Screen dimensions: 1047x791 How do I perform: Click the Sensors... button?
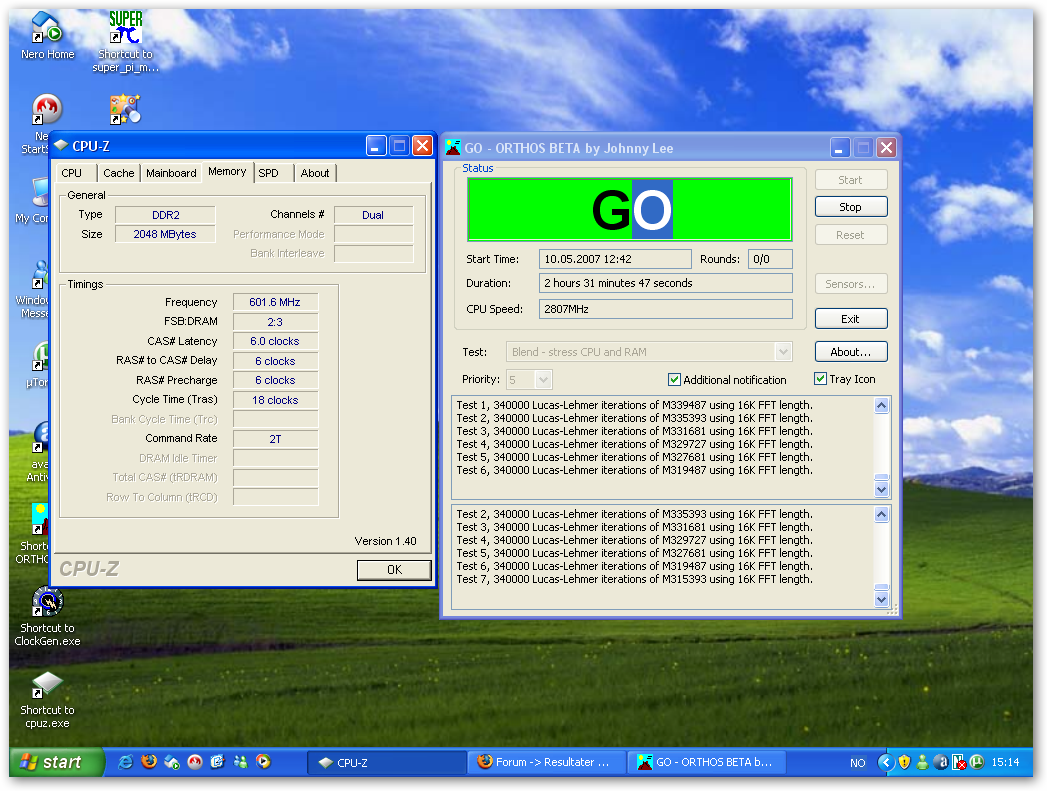pyautogui.click(x=851, y=284)
